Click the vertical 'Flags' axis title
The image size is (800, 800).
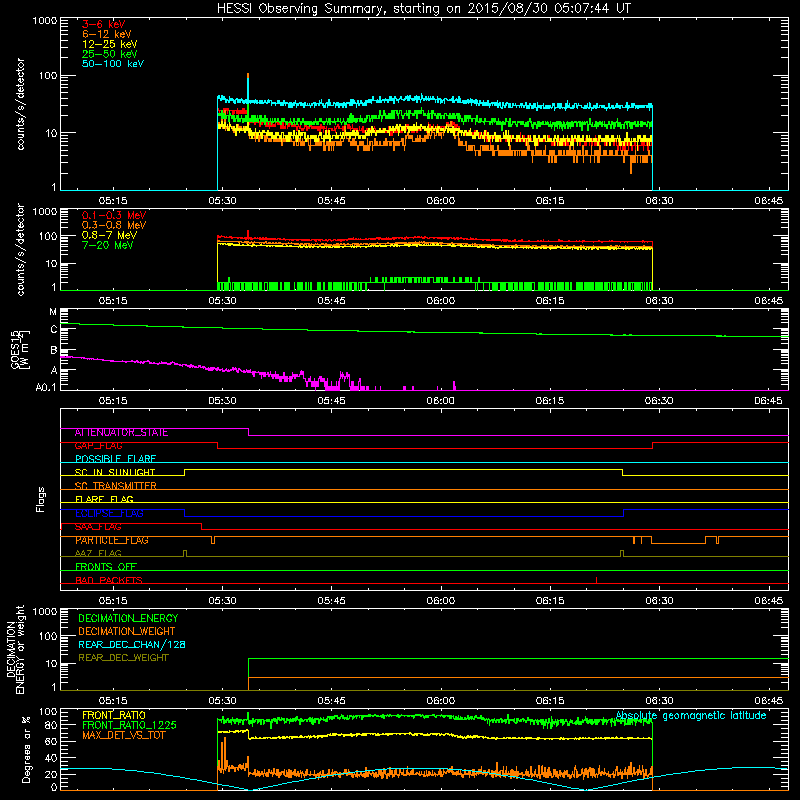point(41,499)
